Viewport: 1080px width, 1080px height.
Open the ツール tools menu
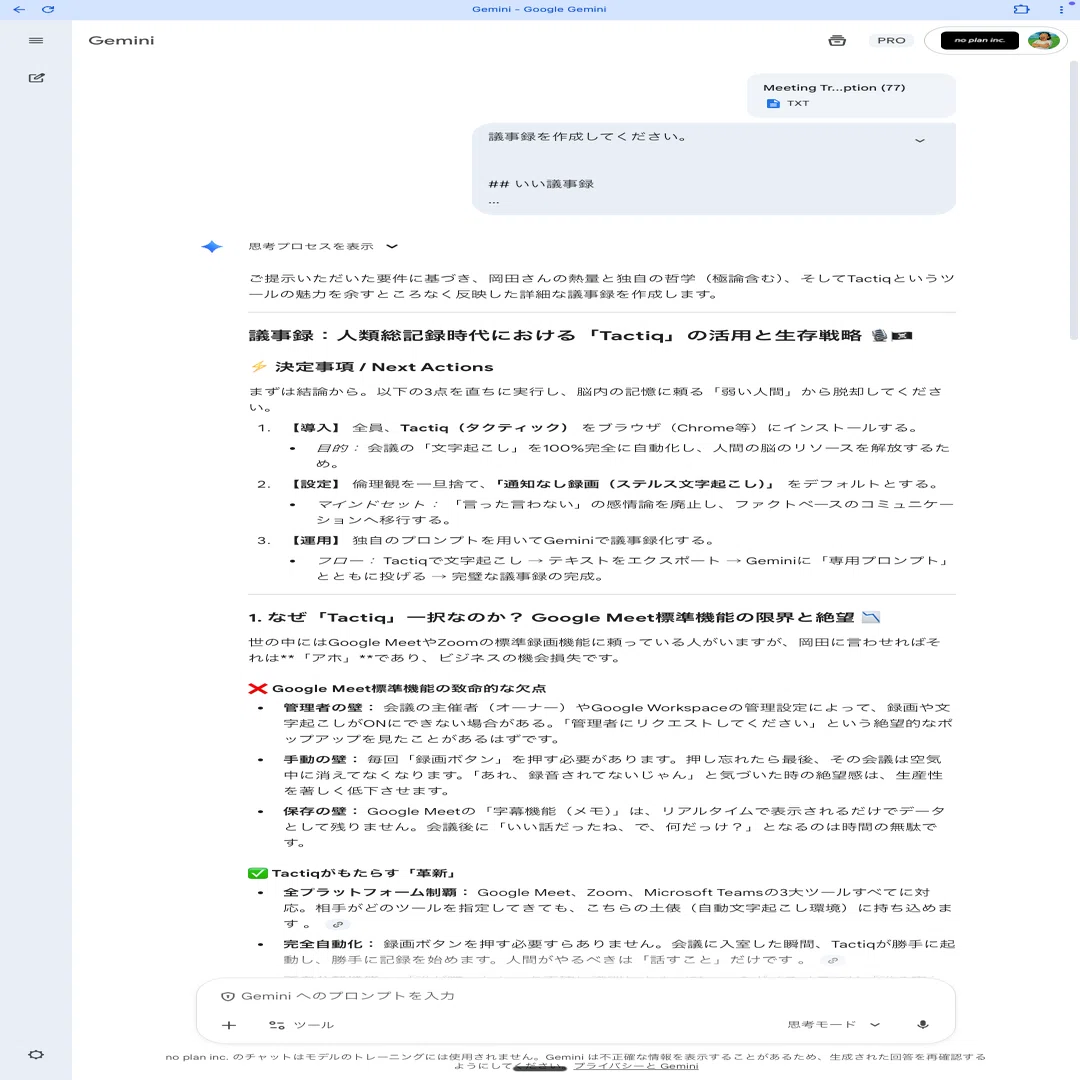pyautogui.click(x=301, y=1025)
